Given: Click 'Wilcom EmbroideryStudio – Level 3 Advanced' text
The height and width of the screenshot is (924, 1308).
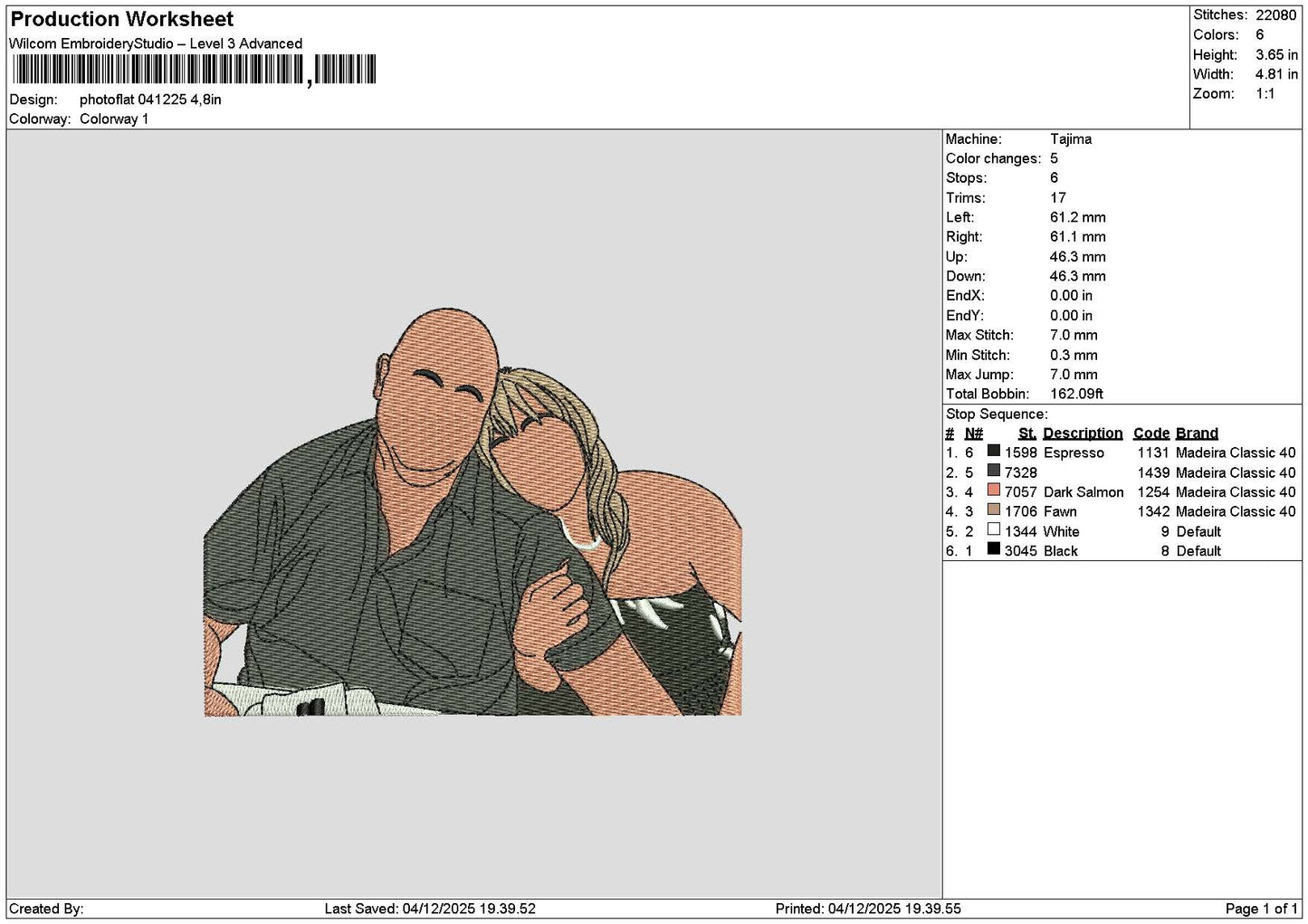Looking at the screenshot, I should coord(156,43).
